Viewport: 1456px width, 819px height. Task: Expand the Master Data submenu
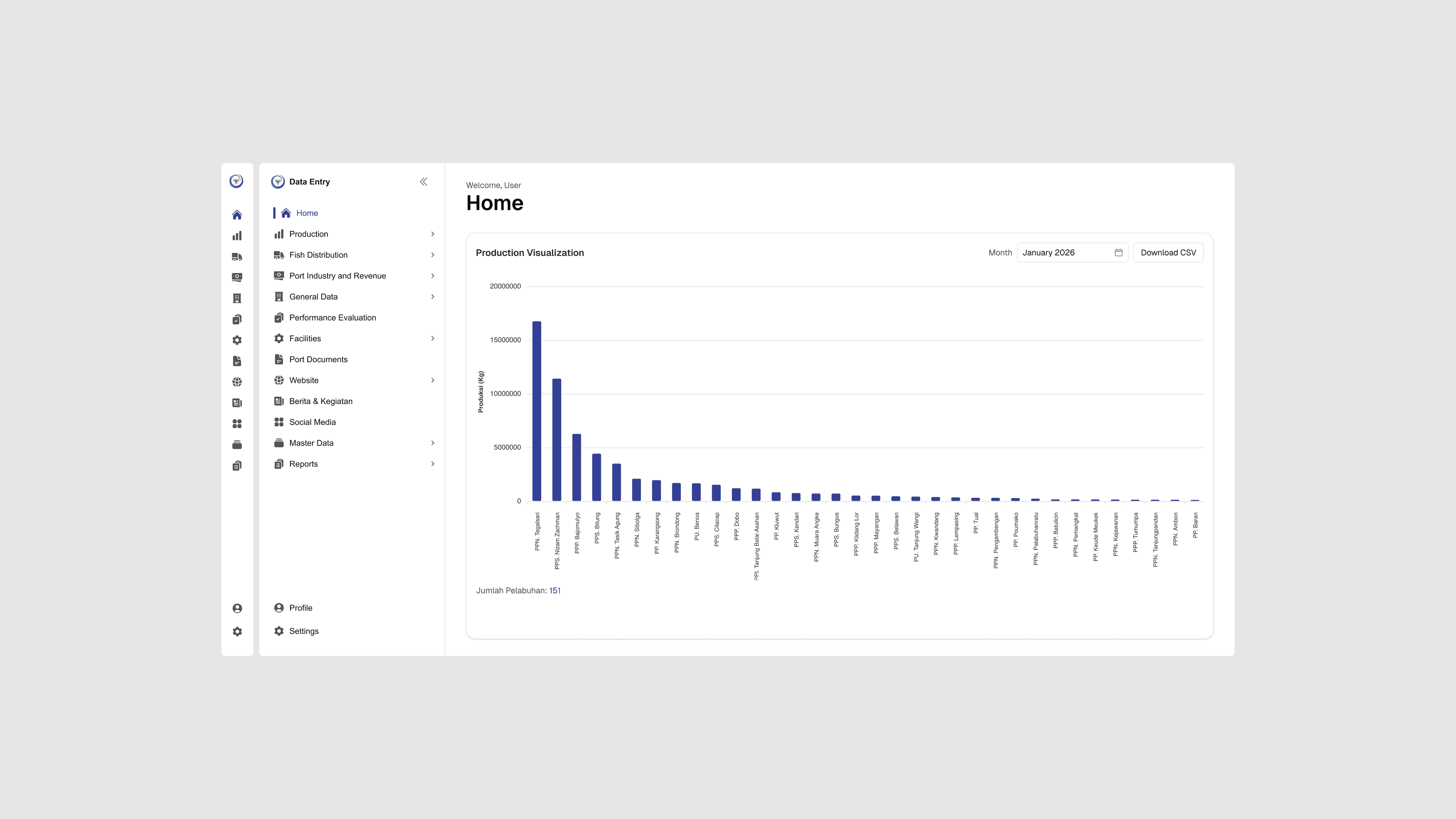pos(433,442)
